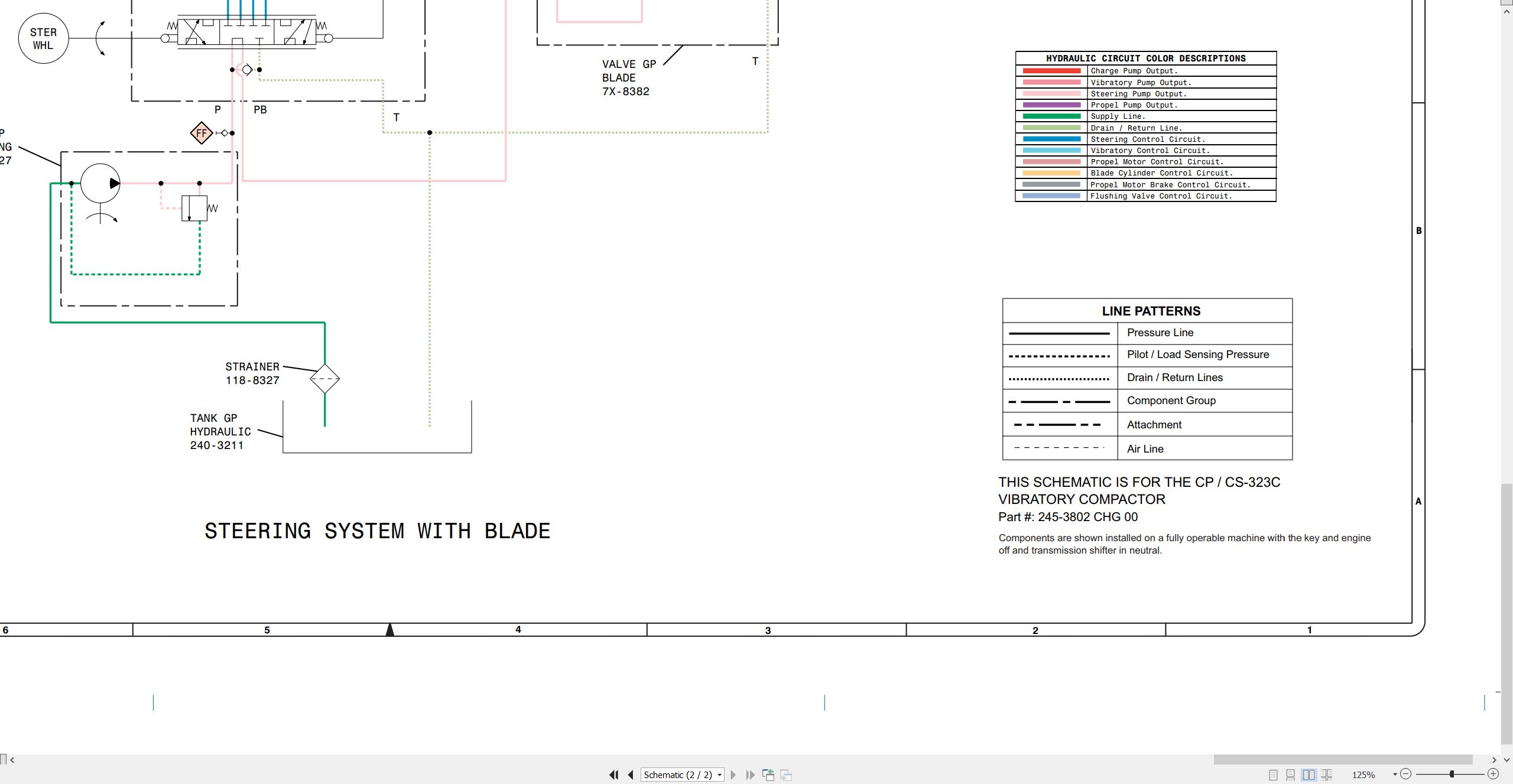
Task: Click the "Component Group" legend row
Action: point(1147,401)
